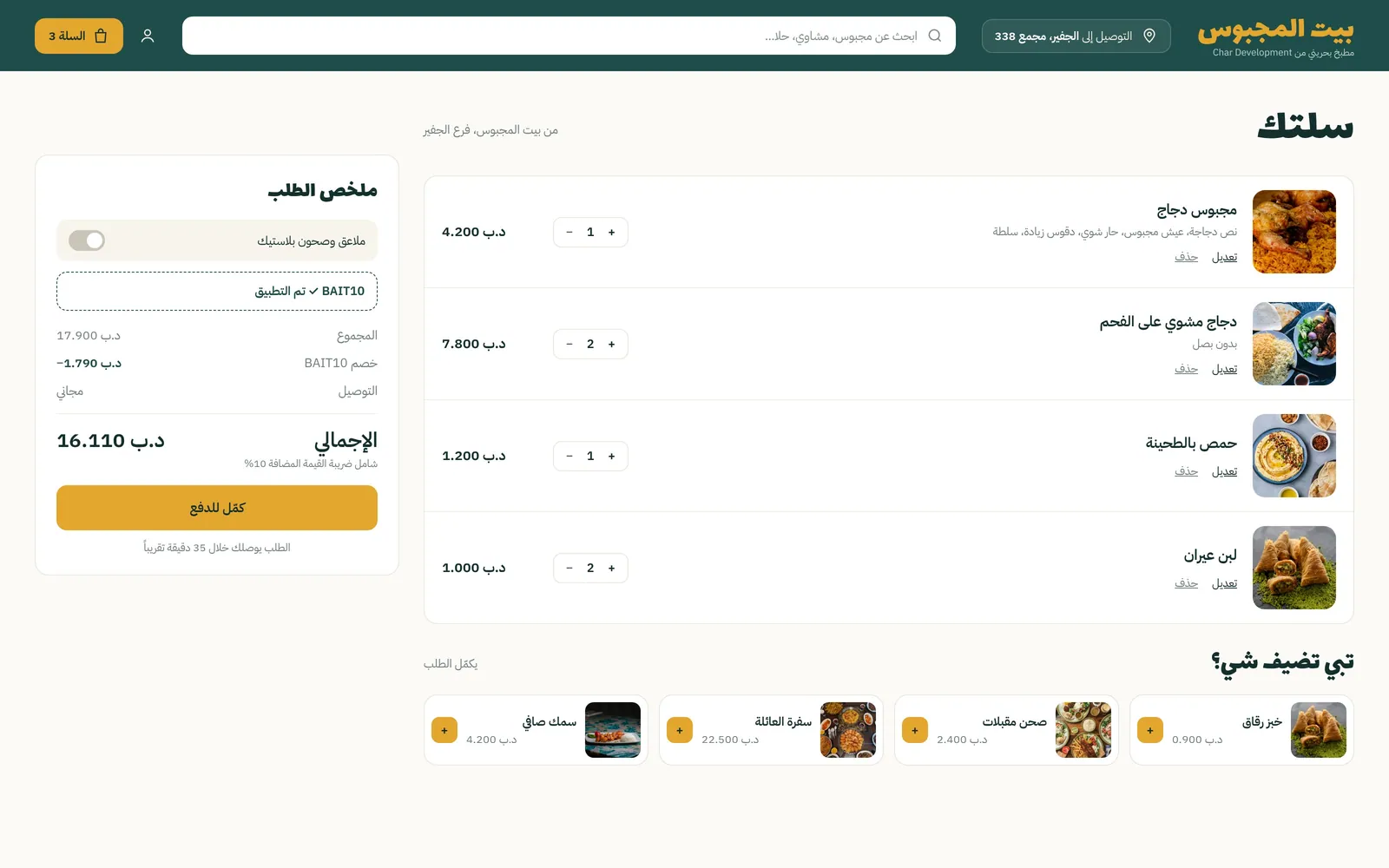
Task: Increase quantity of لبن عيران
Action: click(x=612, y=569)
